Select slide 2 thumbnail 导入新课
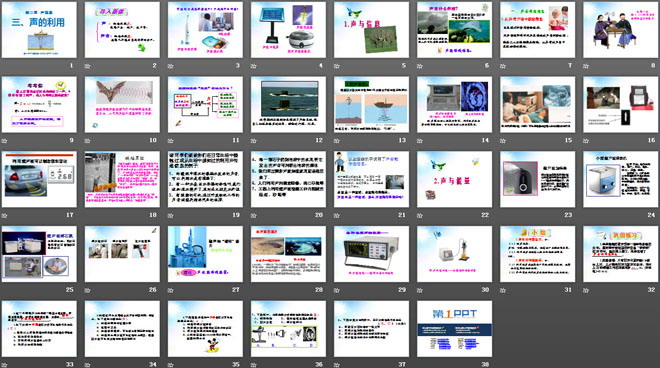 click(x=122, y=29)
